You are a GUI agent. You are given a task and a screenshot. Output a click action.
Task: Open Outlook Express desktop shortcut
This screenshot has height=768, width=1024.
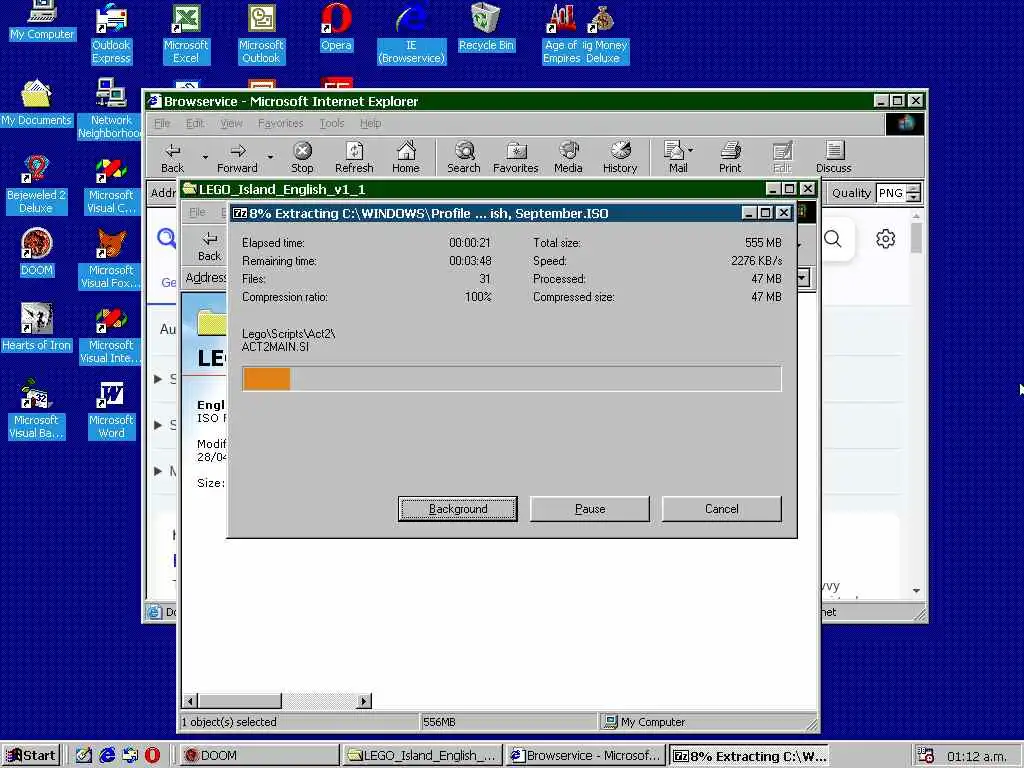pyautogui.click(x=111, y=34)
